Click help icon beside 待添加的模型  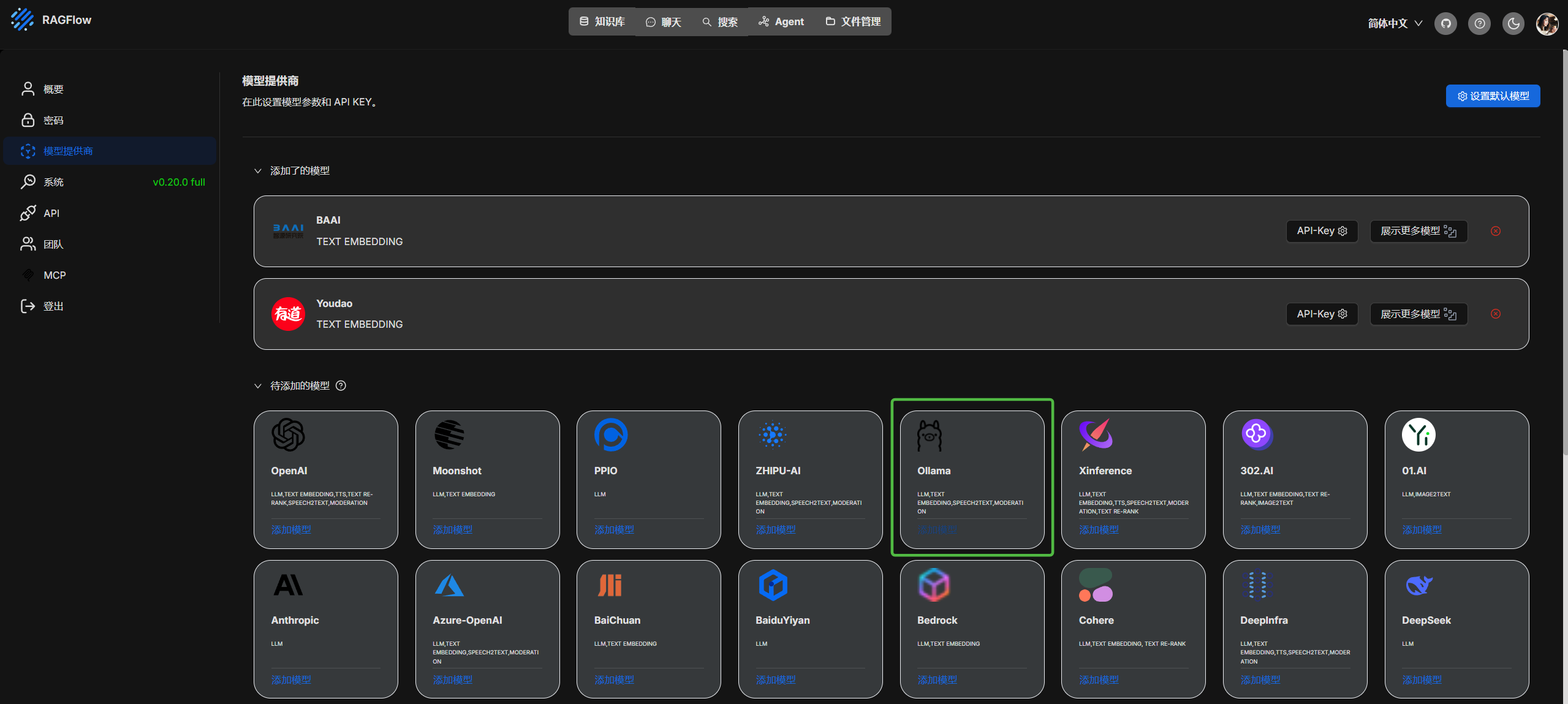pos(341,385)
